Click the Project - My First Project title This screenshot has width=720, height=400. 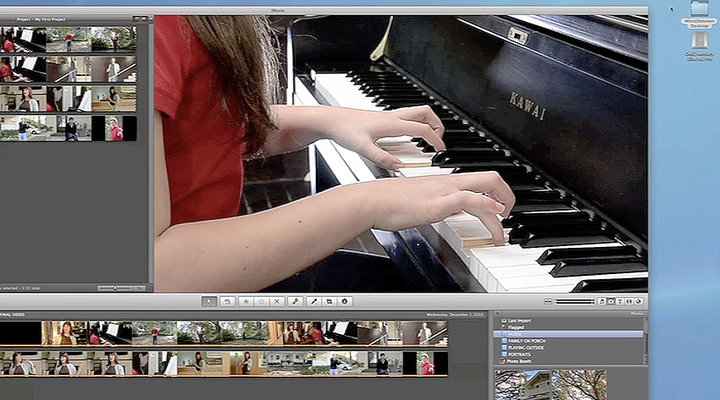pyautogui.click(x=41, y=19)
